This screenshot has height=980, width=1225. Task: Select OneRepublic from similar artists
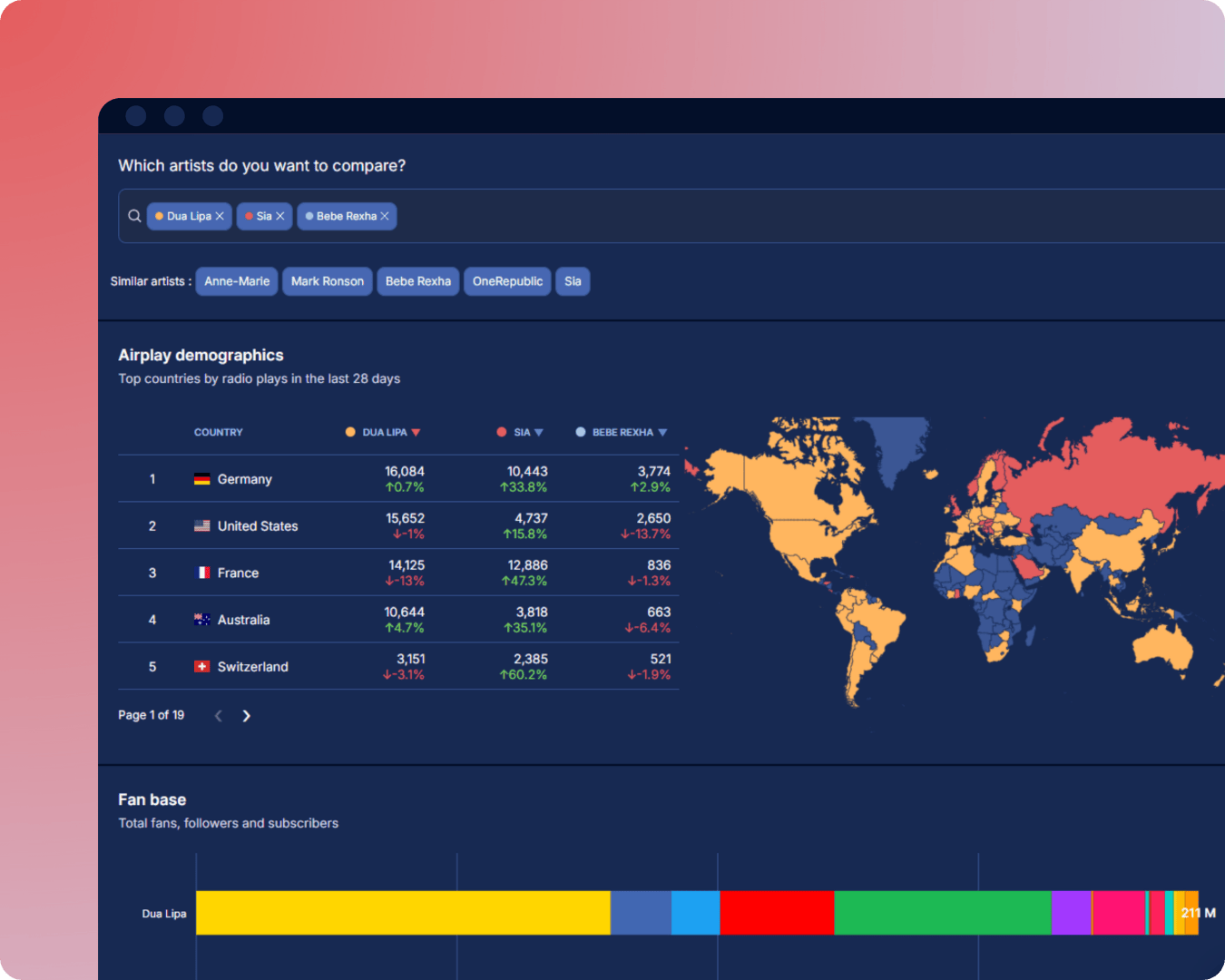pos(507,281)
